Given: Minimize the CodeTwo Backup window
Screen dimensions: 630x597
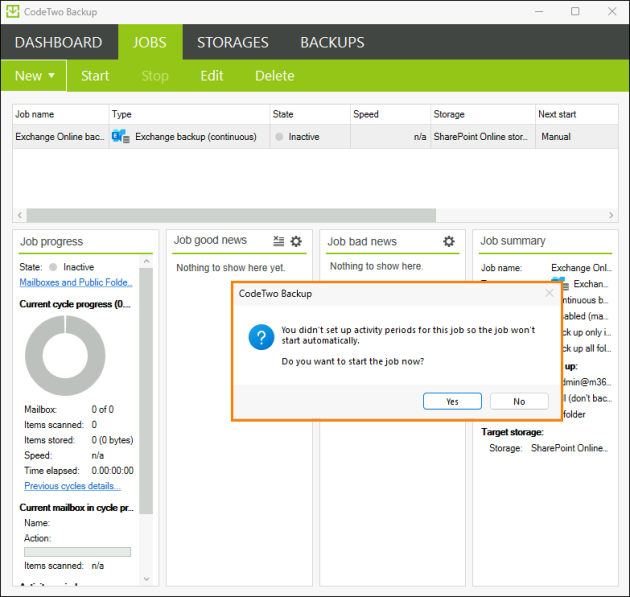Looking at the screenshot, I should click(x=539, y=11).
